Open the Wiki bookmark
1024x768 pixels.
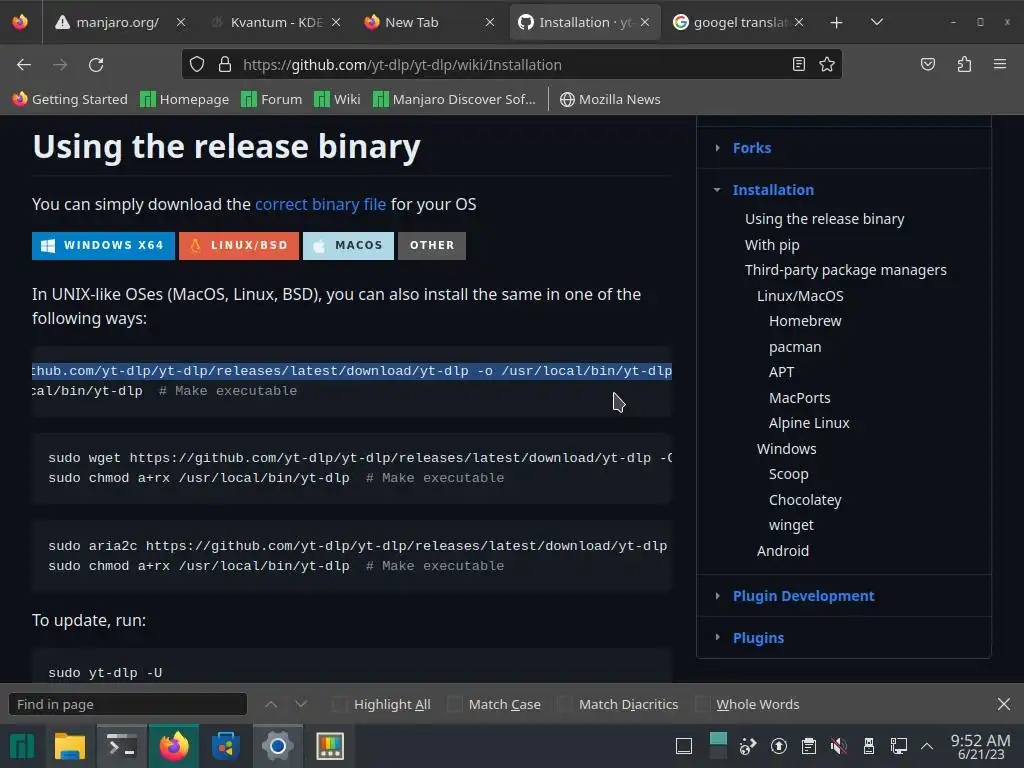pos(337,99)
